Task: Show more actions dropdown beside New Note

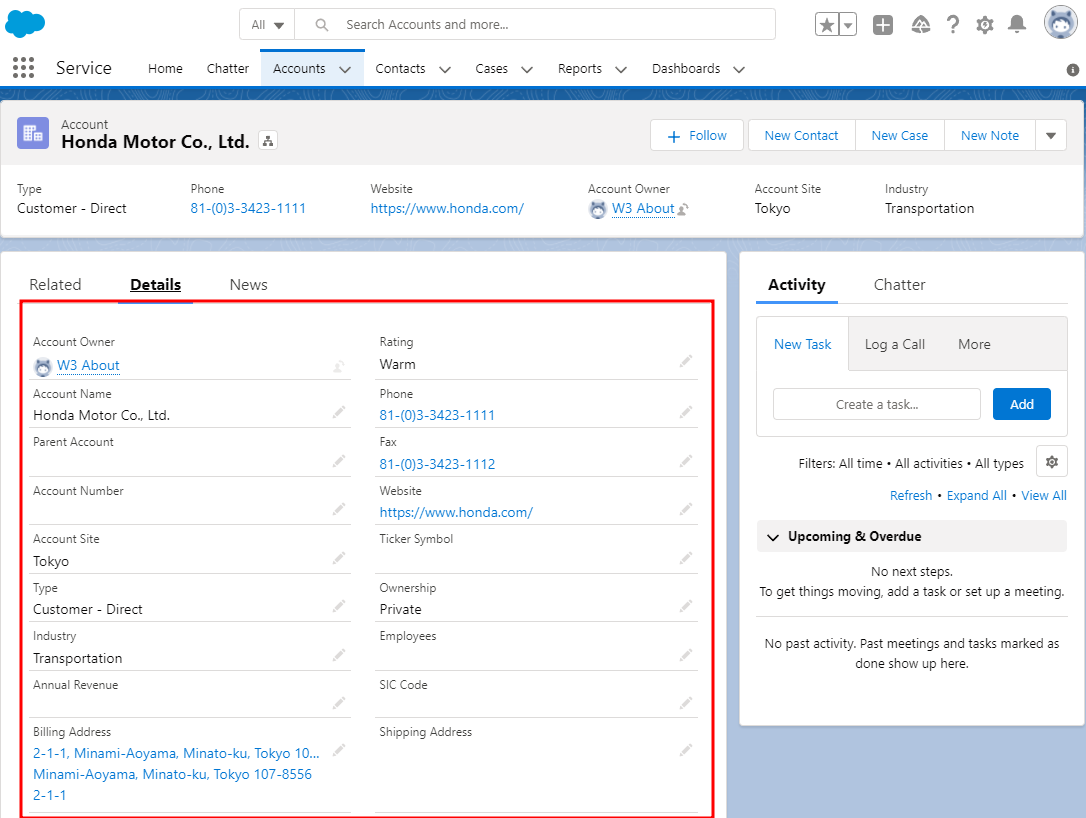Action: pos(1051,136)
